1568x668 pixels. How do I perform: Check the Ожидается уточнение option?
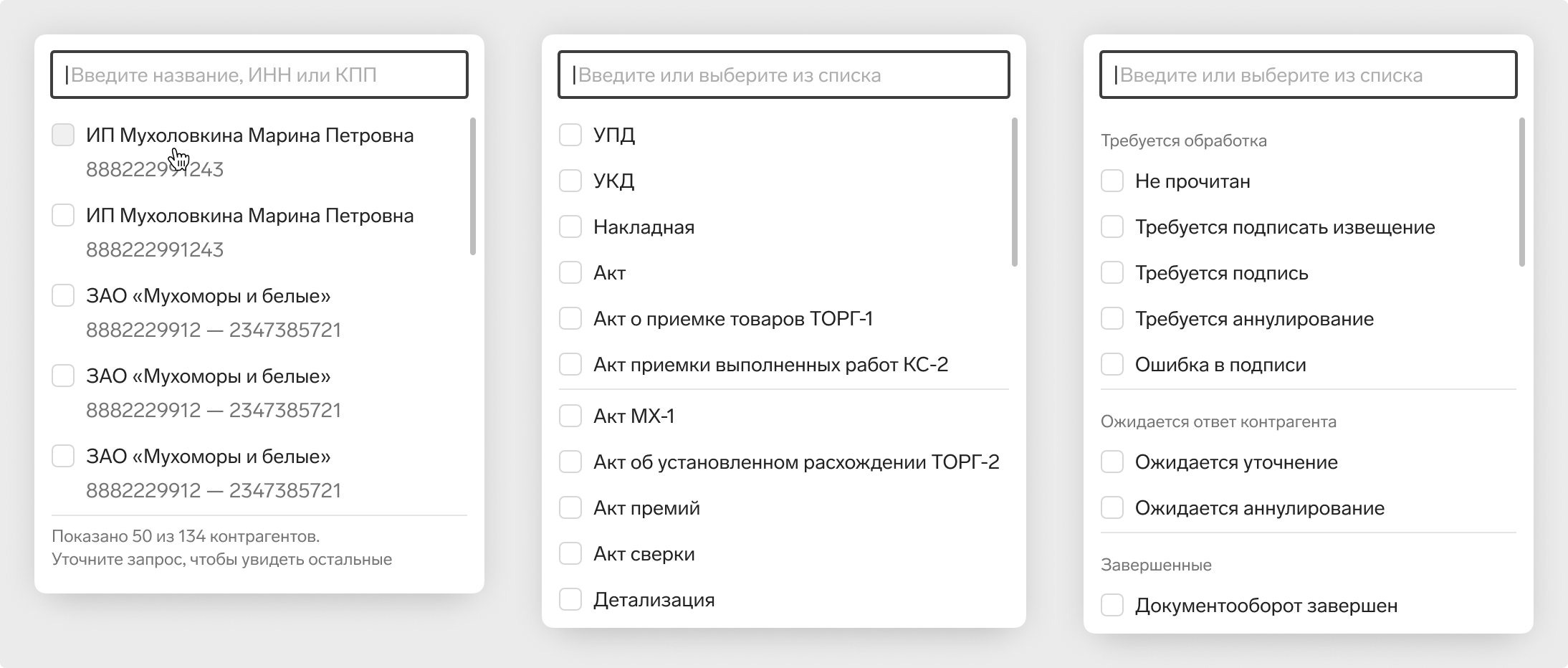click(x=1112, y=462)
